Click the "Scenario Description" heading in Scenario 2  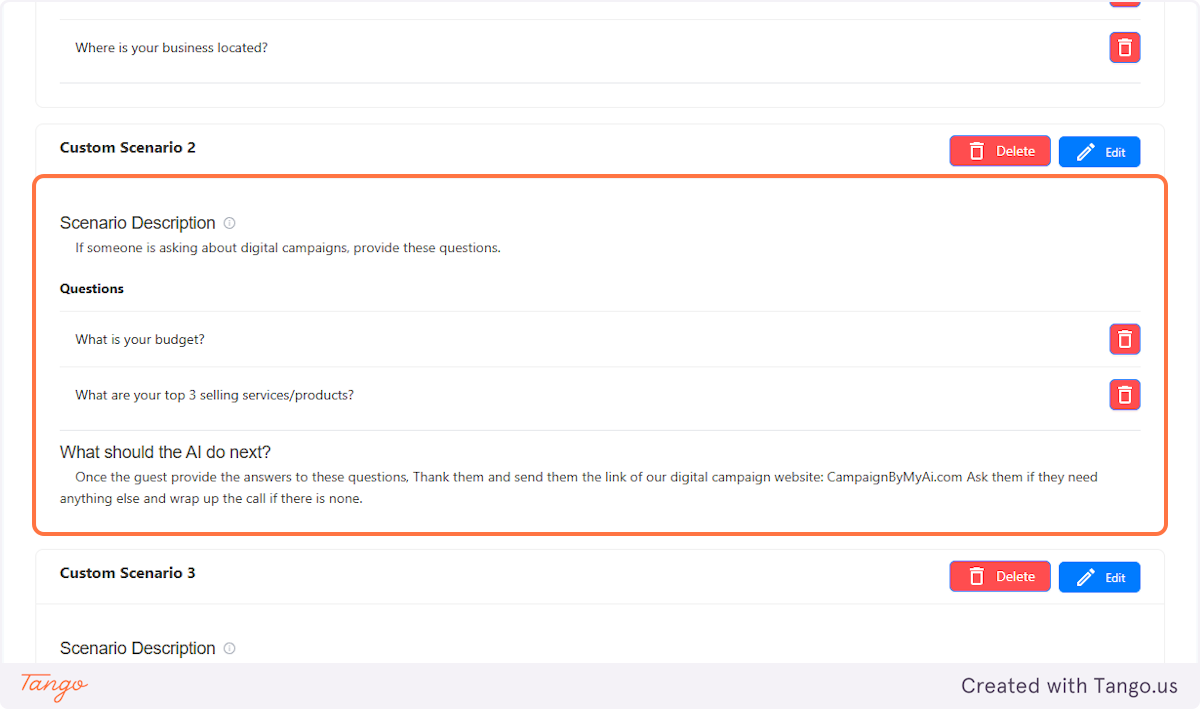click(138, 223)
